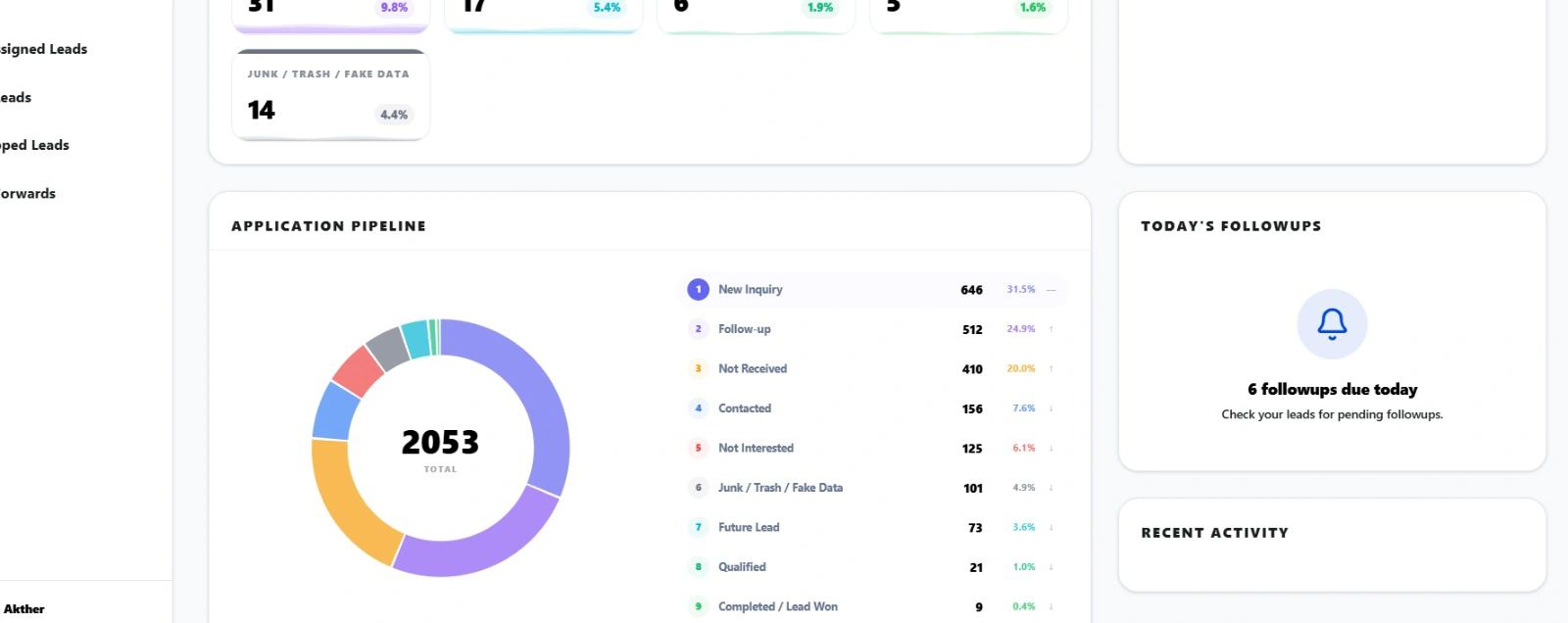Image resolution: width=1568 pixels, height=623 pixels.
Task: Click the Follow-up number 2 badge
Action: point(698,329)
